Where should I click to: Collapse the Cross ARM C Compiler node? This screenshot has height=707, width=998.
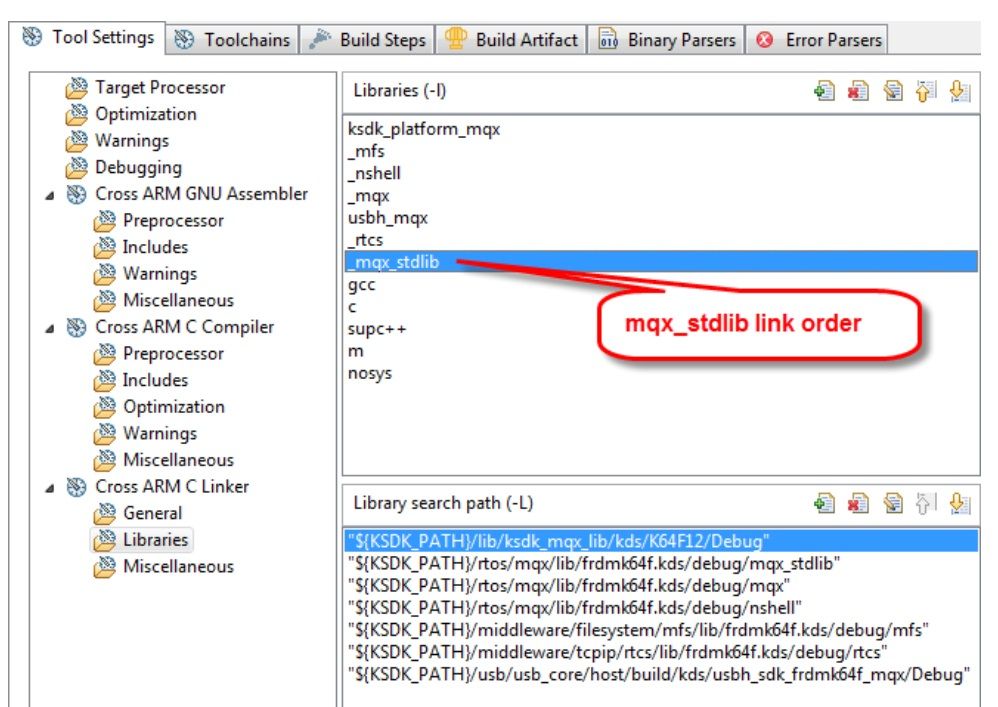[50, 328]
